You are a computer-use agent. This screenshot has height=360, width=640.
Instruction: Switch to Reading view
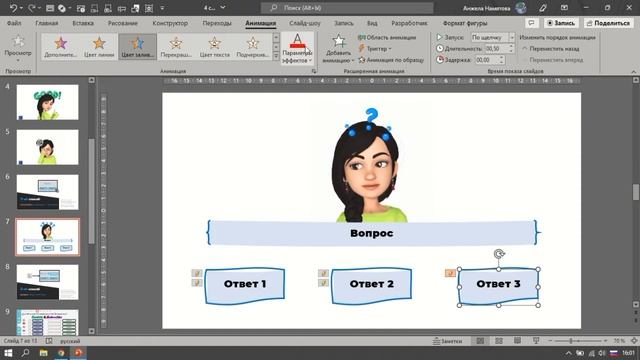pyautogui.click(x=517, y=341)
